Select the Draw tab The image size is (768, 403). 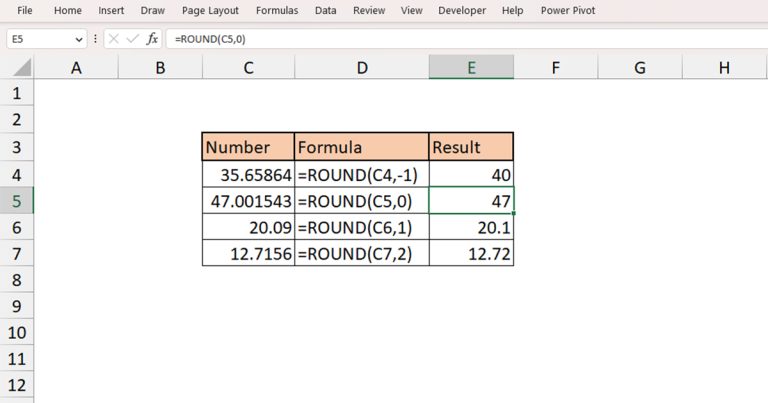coord(152,10)
